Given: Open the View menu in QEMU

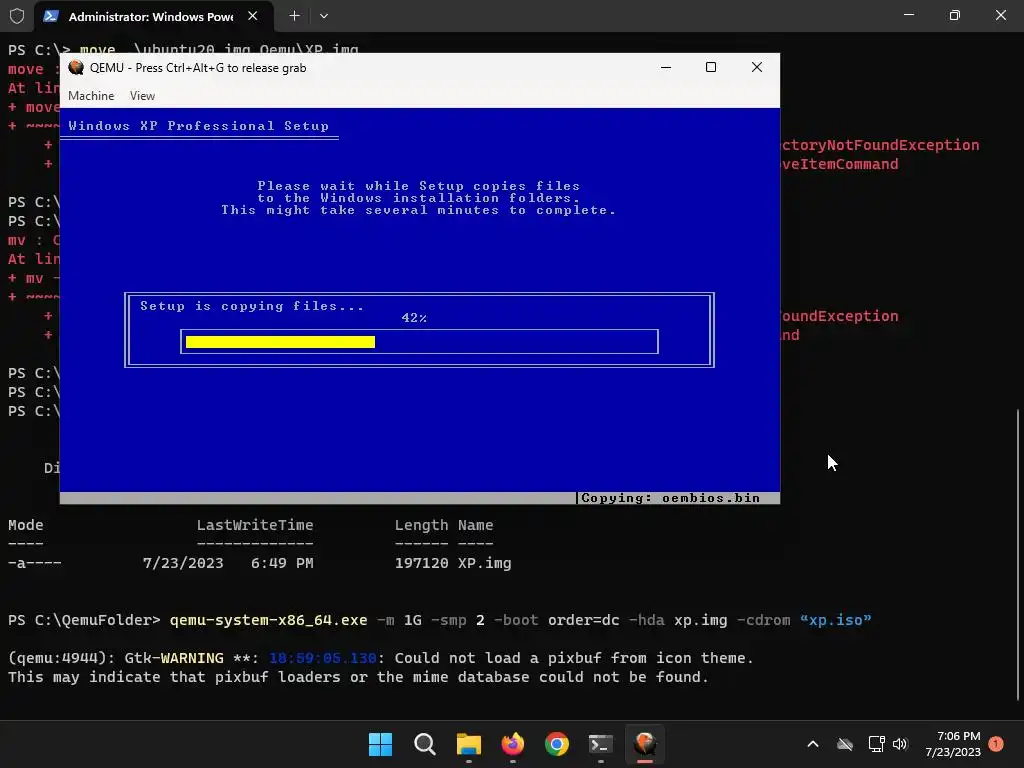Looking at the screenshot, I should pyautogui.click(x=142, y=95).
